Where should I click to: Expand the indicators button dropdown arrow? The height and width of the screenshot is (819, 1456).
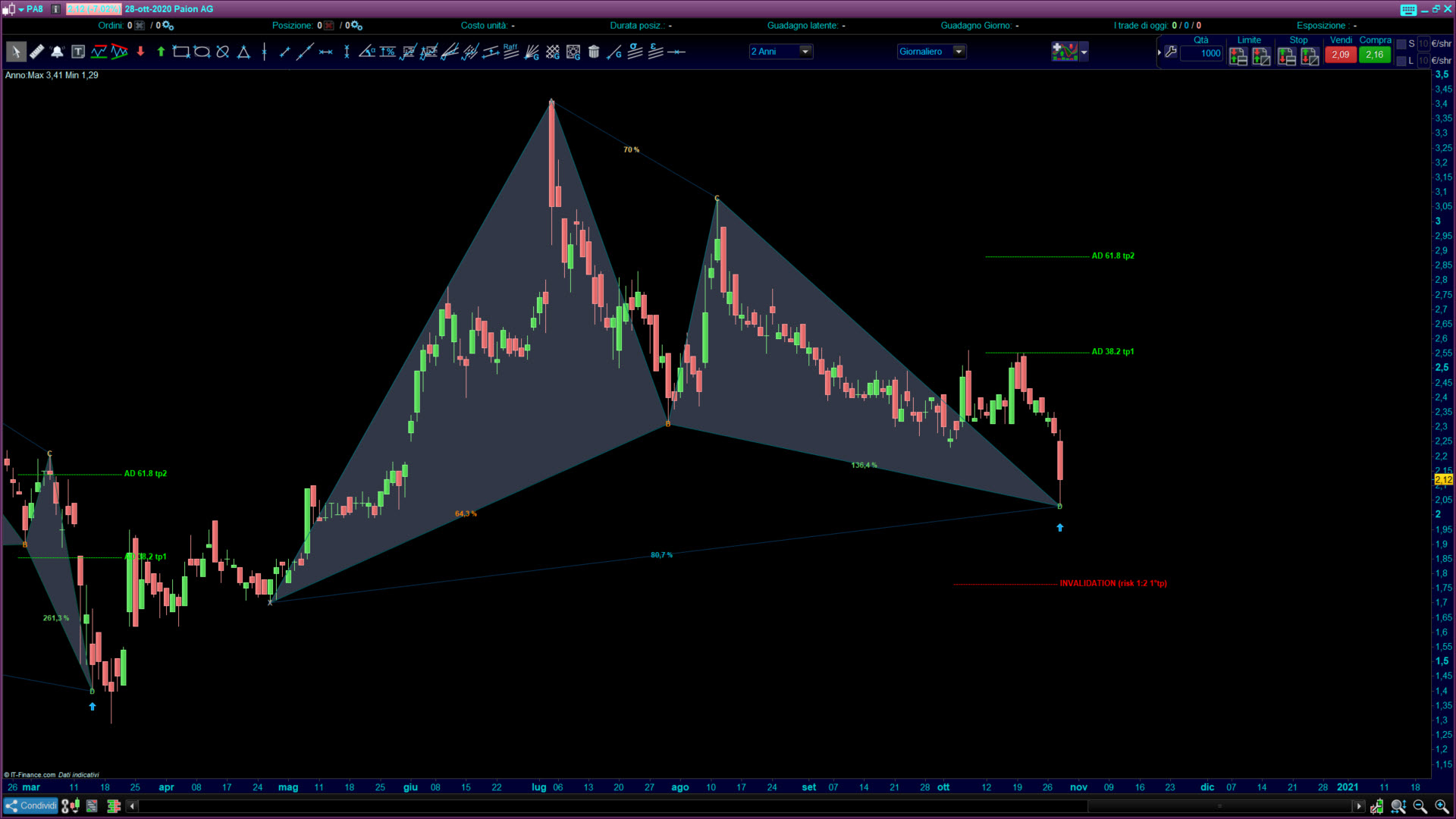pyautogui.click(x=1084, y=52)
